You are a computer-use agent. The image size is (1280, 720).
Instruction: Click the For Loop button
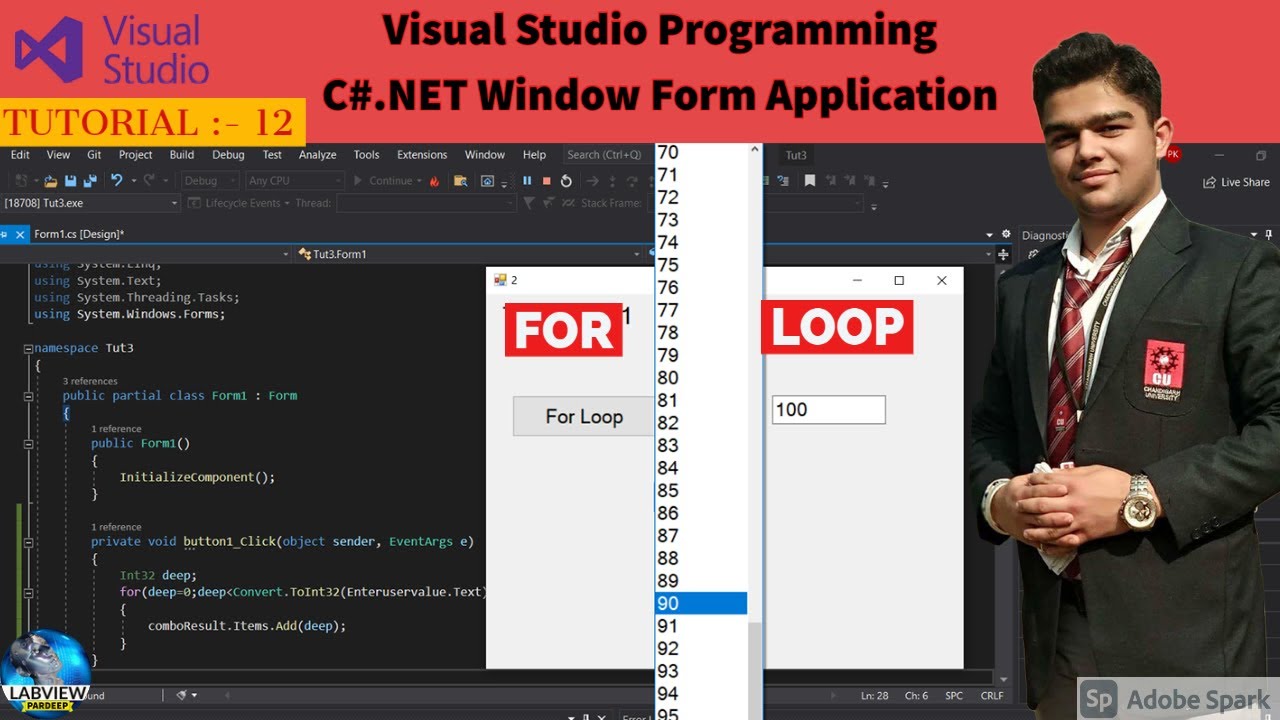584,416
